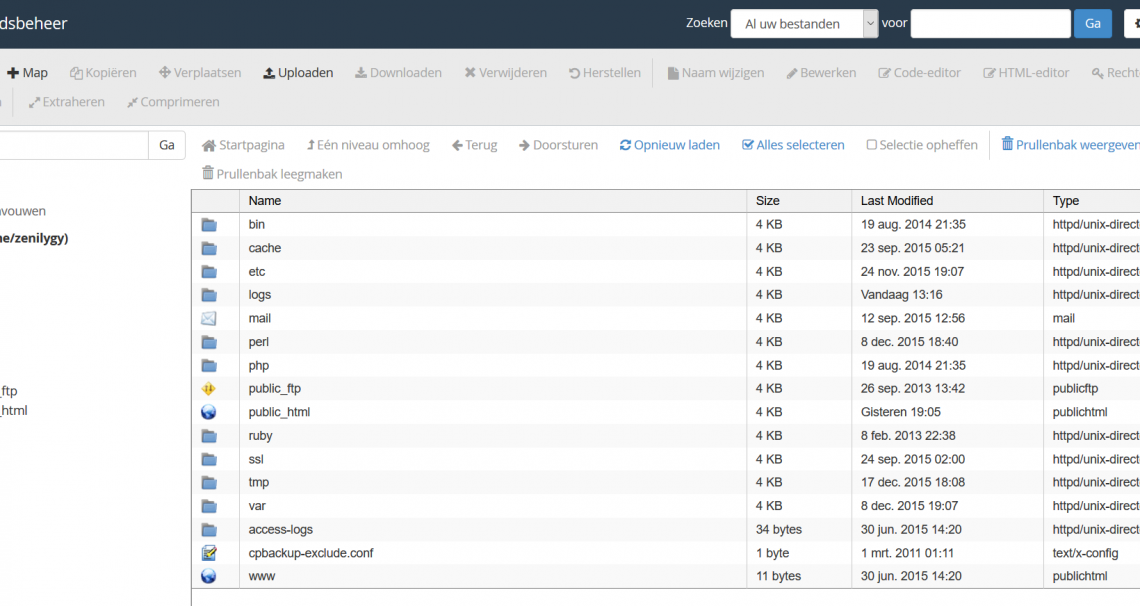Click Extraheren to extract archive
1140x606 pixels.
tap(67, 102)
